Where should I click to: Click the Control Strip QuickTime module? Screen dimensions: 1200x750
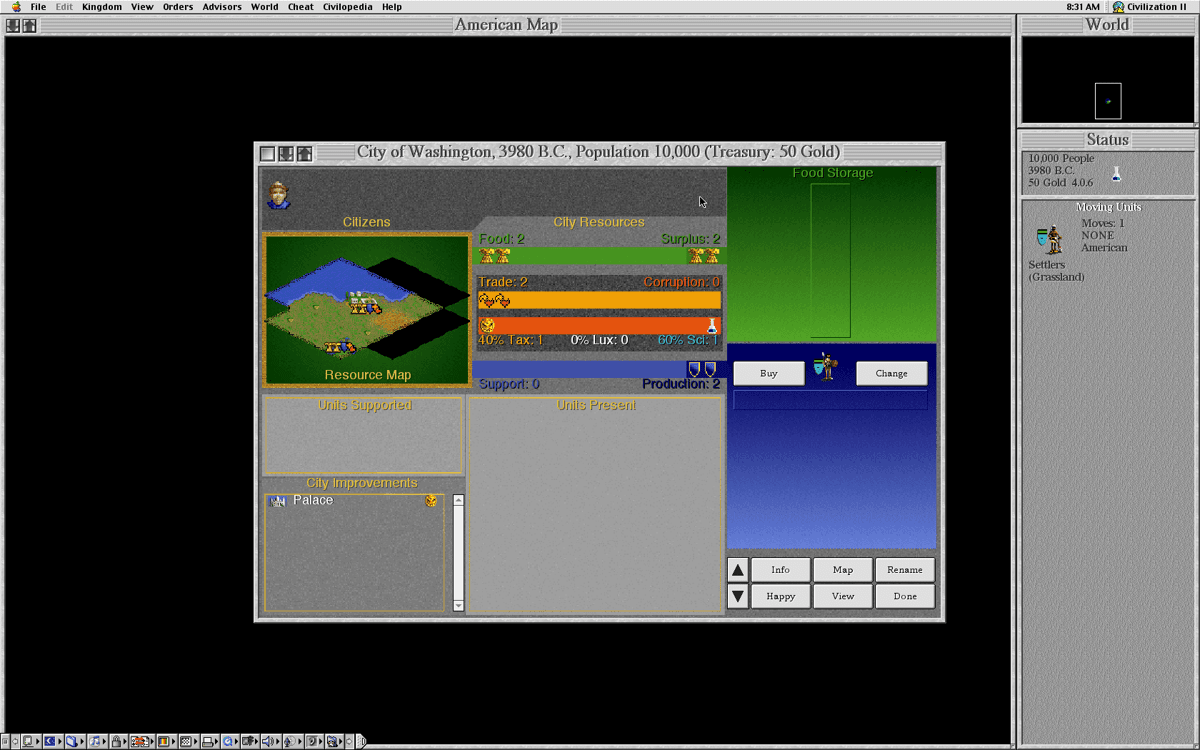(229, 742)
